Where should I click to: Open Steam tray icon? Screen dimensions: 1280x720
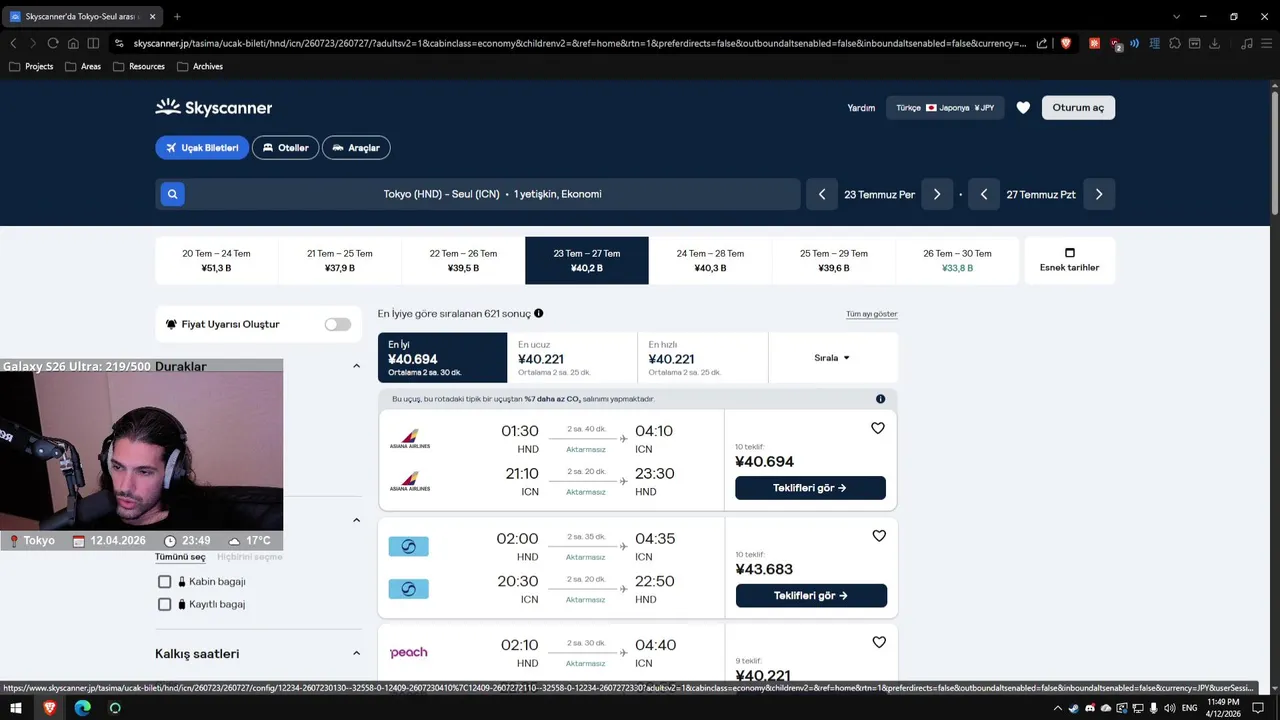[x=1074, y=708]
